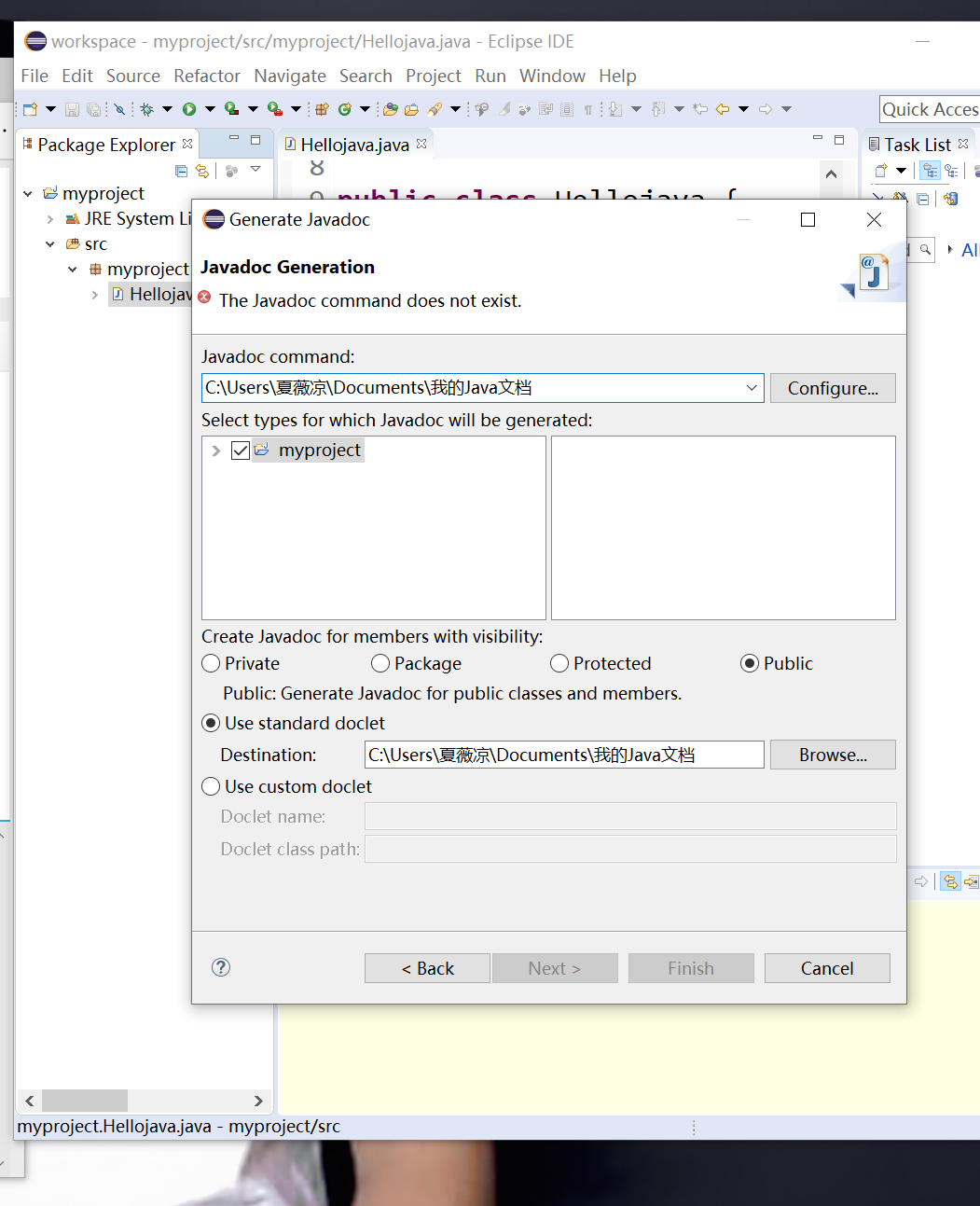Click Package Explorer horizontal scrollbar thumb
The width and height of the screenshot is (980, 1206).
pyautogui.click(x=85, y=1101)
